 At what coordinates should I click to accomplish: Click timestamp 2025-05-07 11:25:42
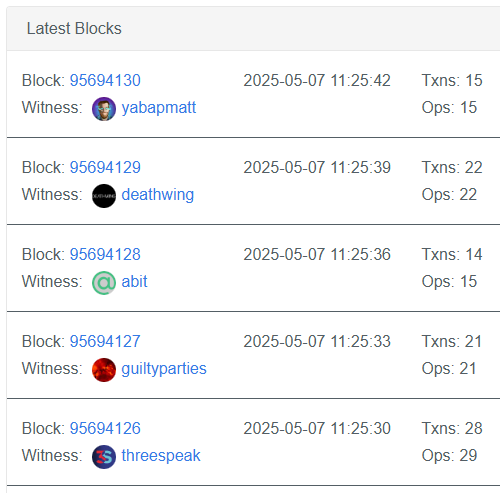coord(317,80)
